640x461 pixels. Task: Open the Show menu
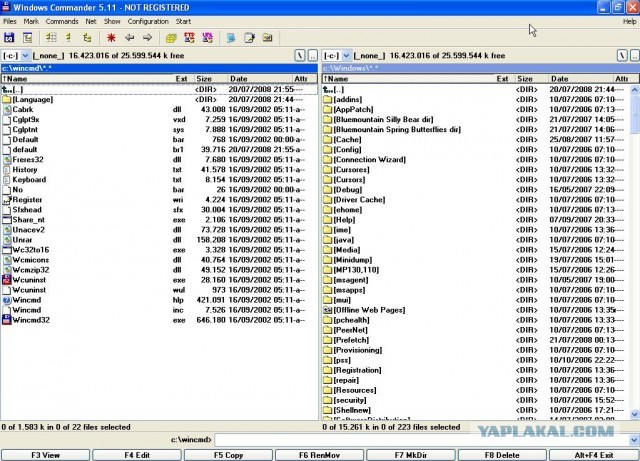(112, 21)
